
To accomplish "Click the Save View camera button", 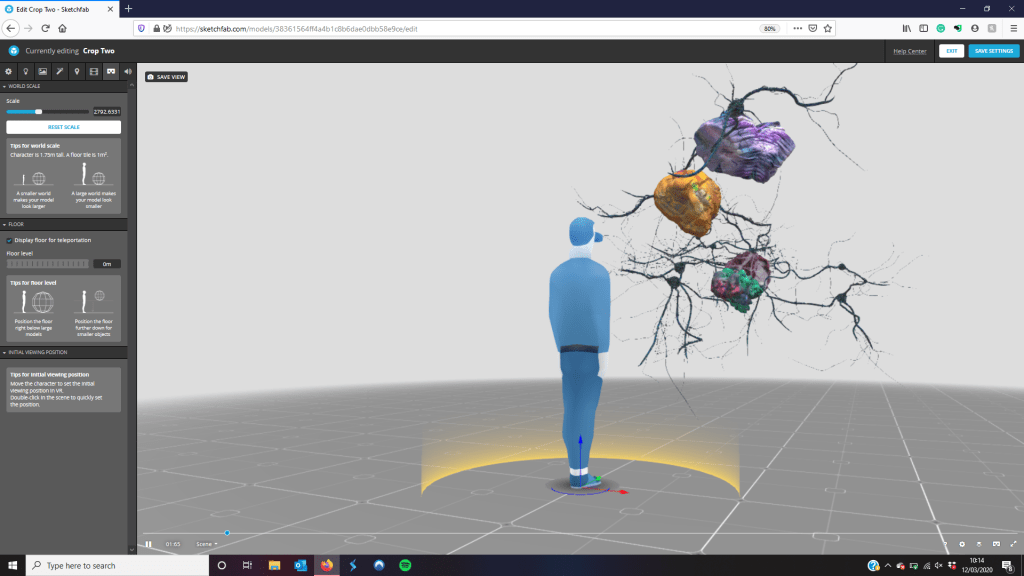I will tap(166, 76).
